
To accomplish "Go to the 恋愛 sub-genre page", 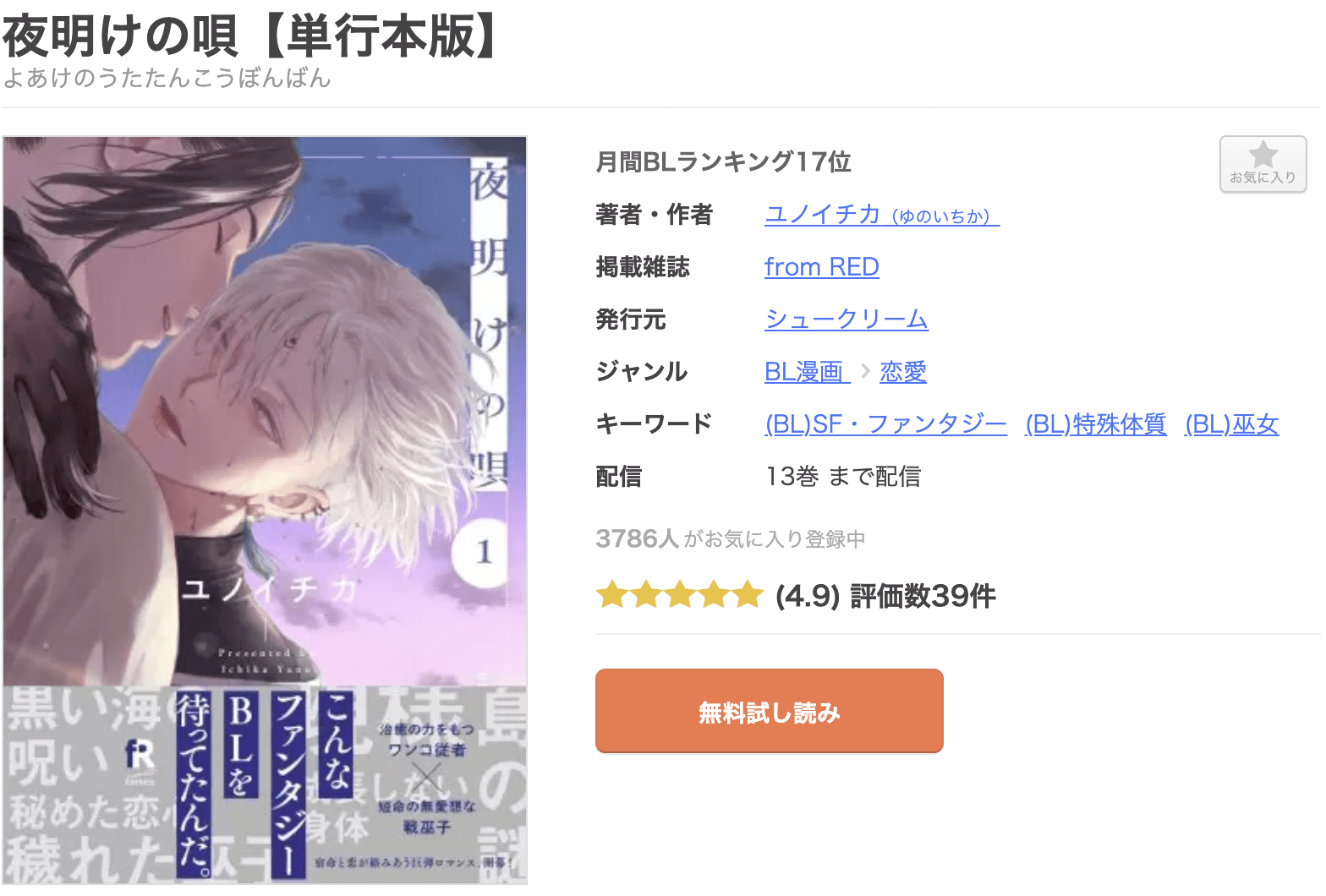I will coord(903,372).
